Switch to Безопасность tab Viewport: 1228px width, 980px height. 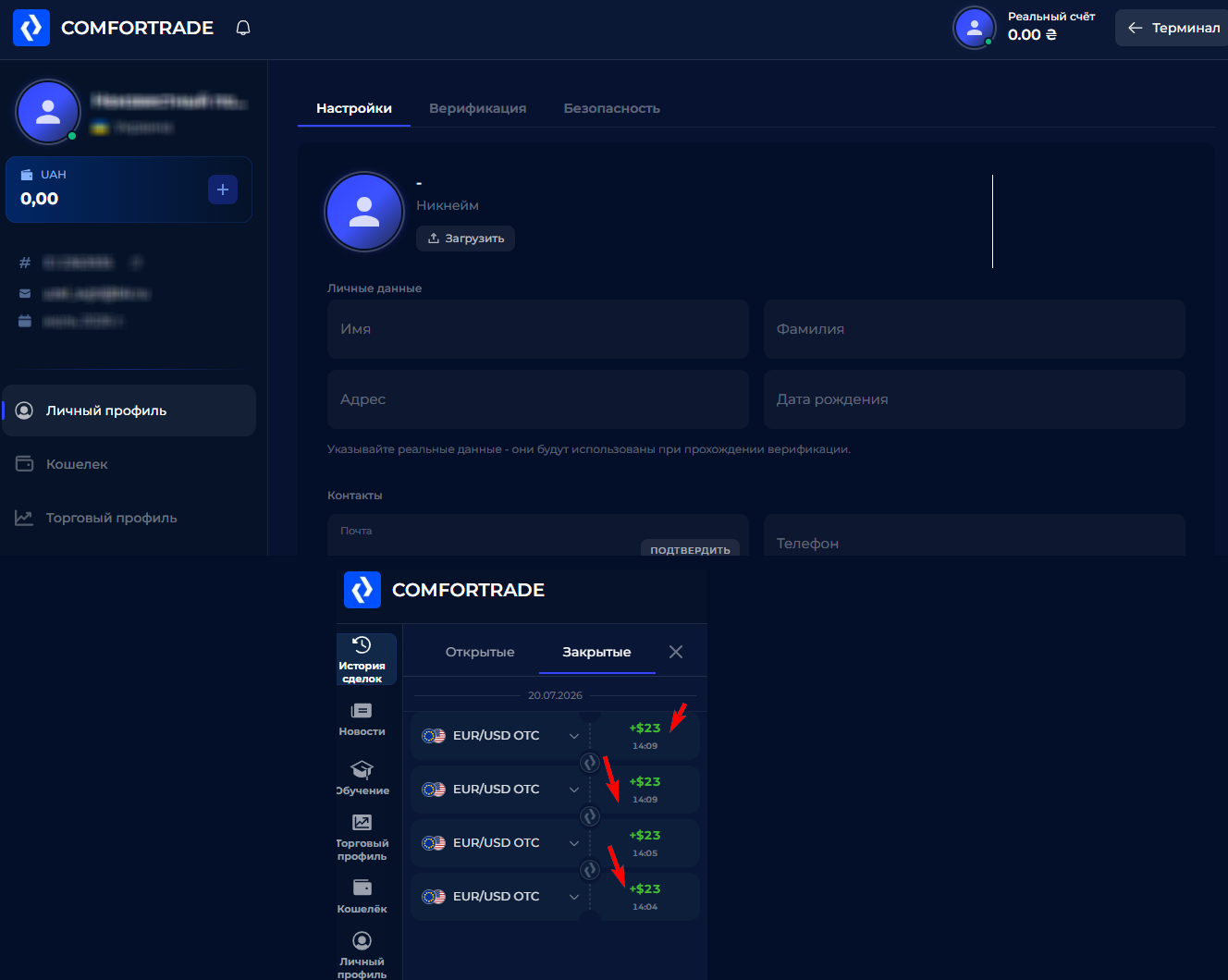coord(612,108)
